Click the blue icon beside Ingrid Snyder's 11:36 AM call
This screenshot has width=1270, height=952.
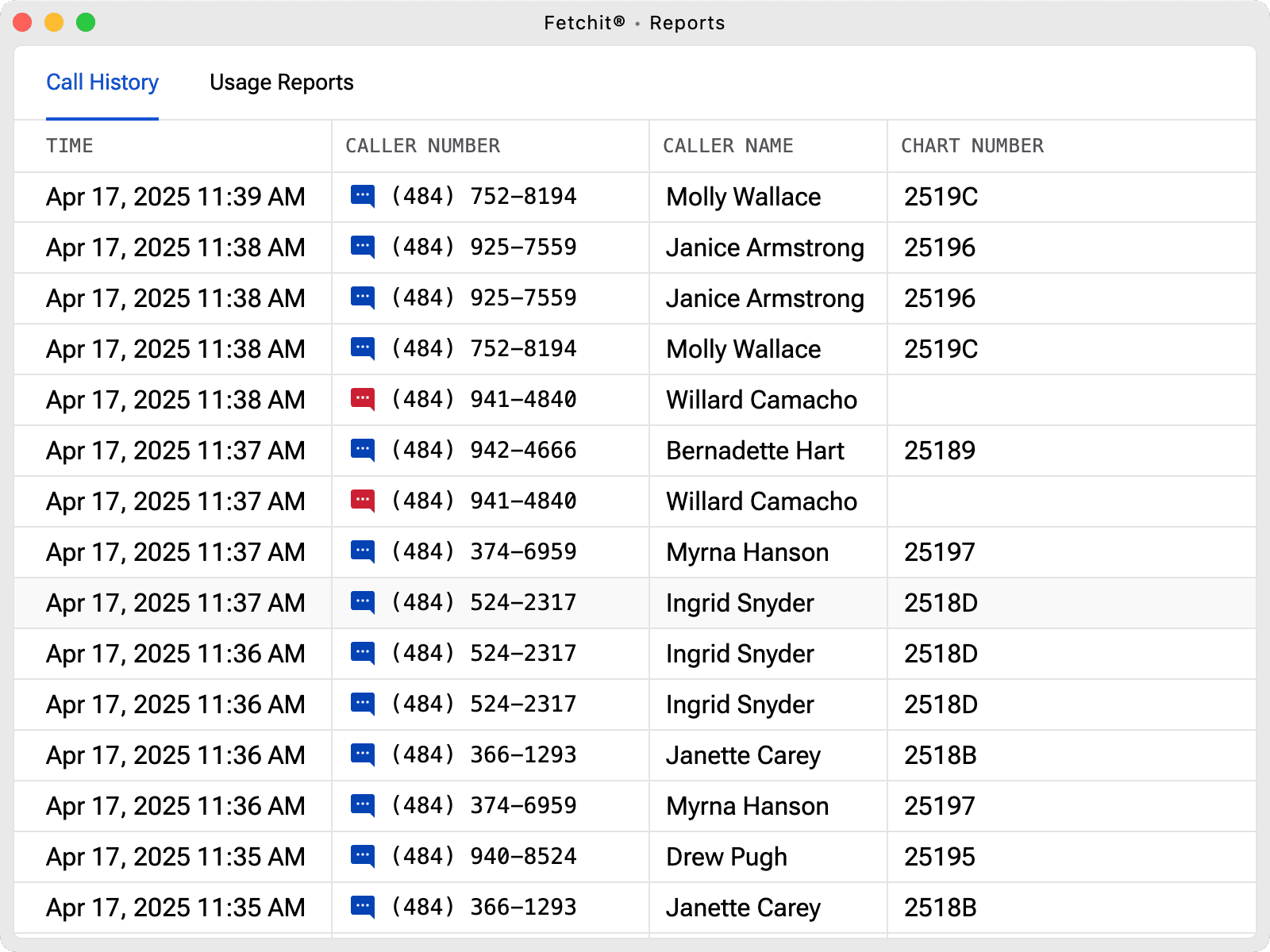363,654
